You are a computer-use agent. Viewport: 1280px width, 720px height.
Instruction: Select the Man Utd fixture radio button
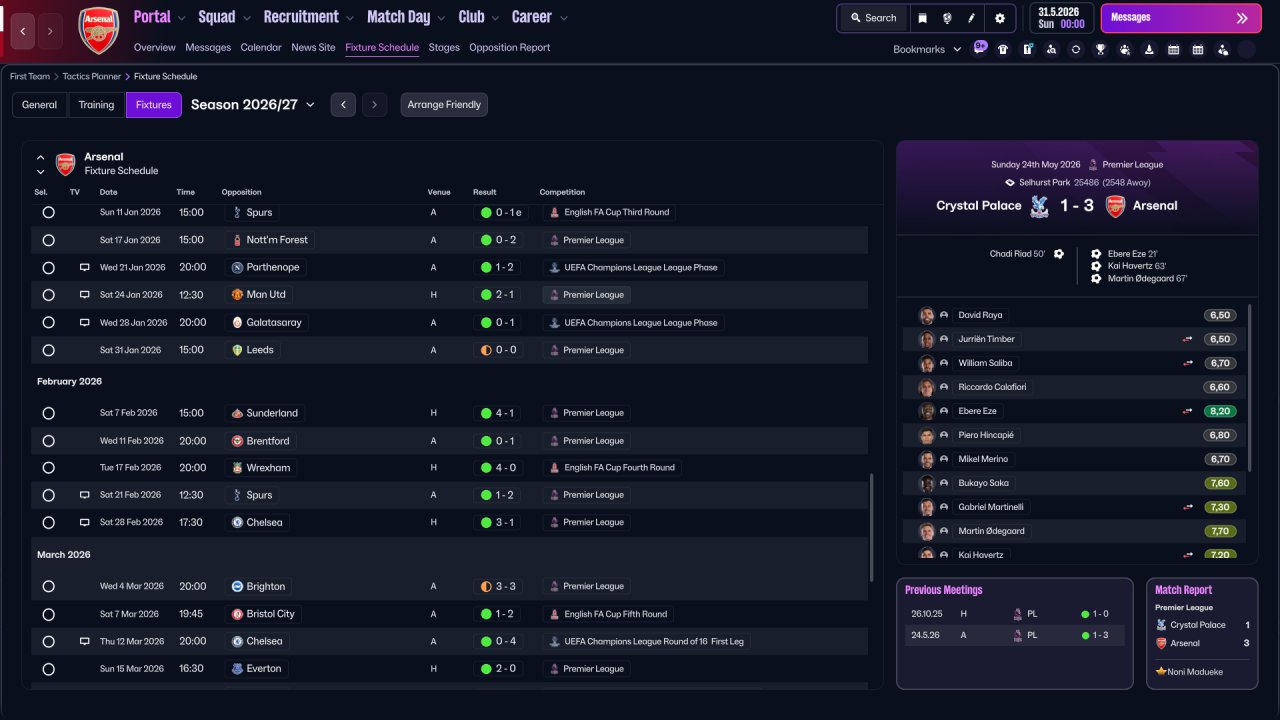48,295
